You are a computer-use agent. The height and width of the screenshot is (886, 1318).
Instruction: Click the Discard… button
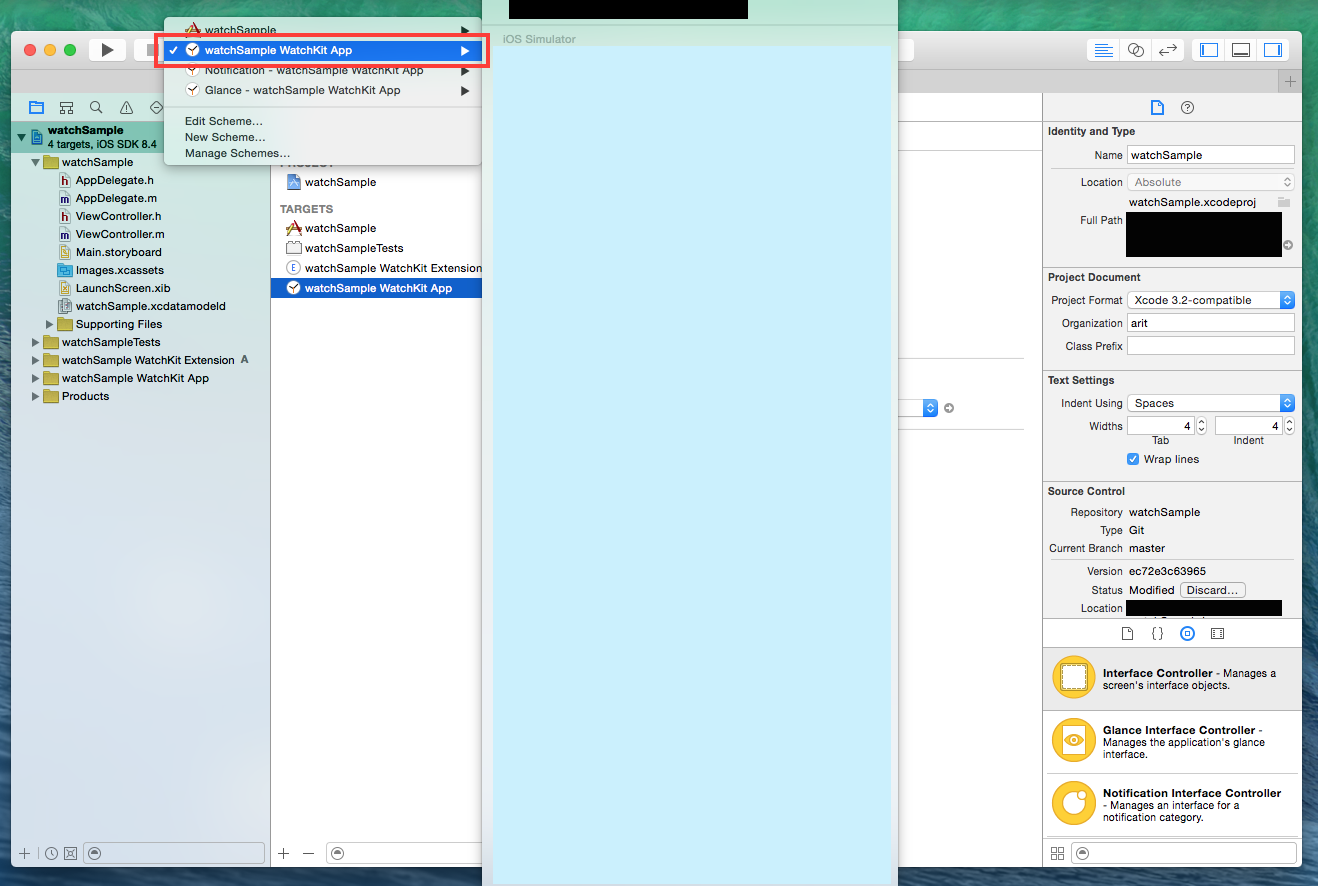pyautogui.click(x=1212, y=590)
